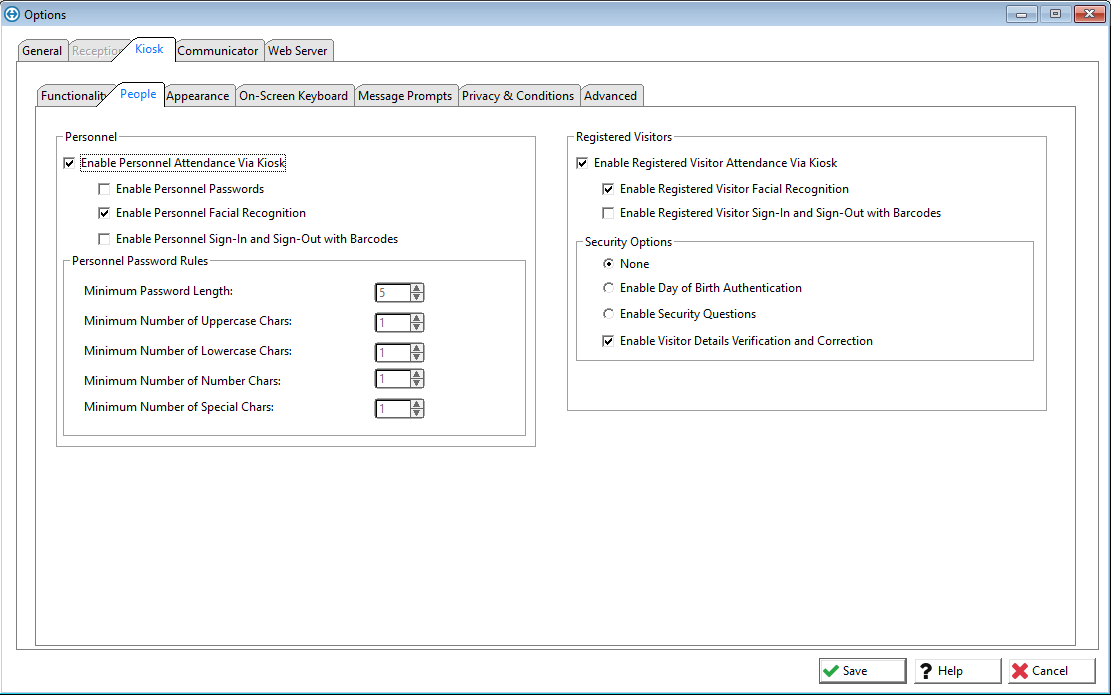Toggle Registered Visitor Facial Recognition checkbox

point(608,189)
